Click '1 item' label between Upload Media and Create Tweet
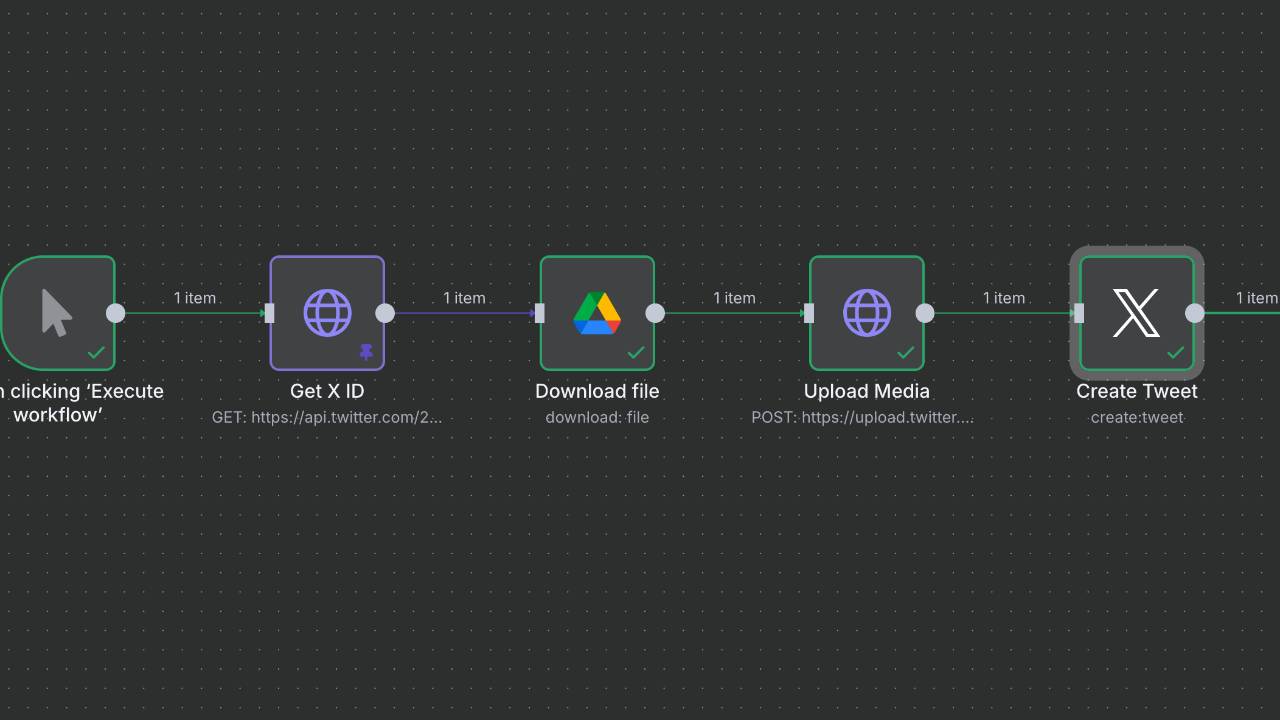This screenshot has height=720, width=1280. click(x=1004, y=298)
